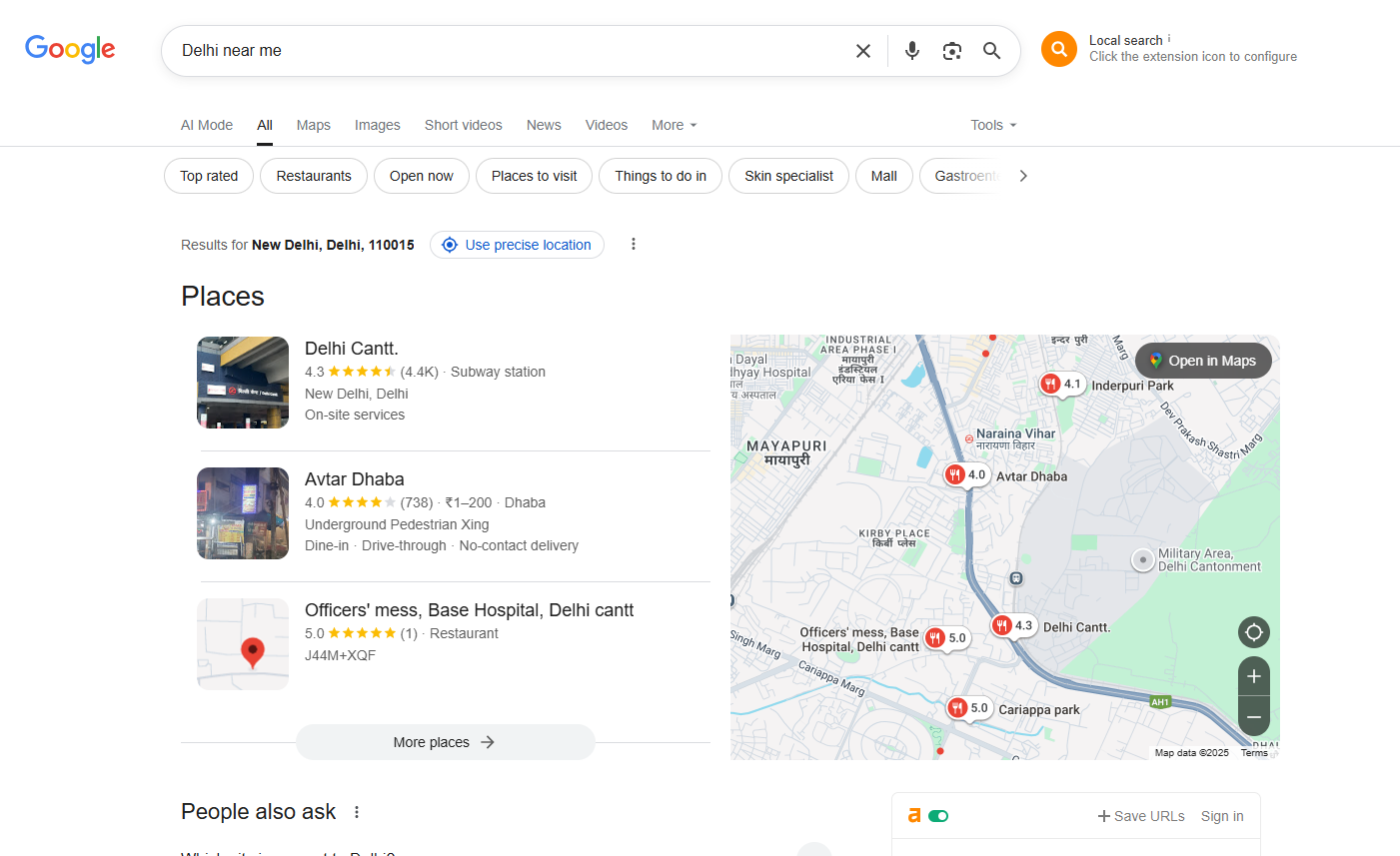
Task: Click map Terms link
Action: (1254, 753)
